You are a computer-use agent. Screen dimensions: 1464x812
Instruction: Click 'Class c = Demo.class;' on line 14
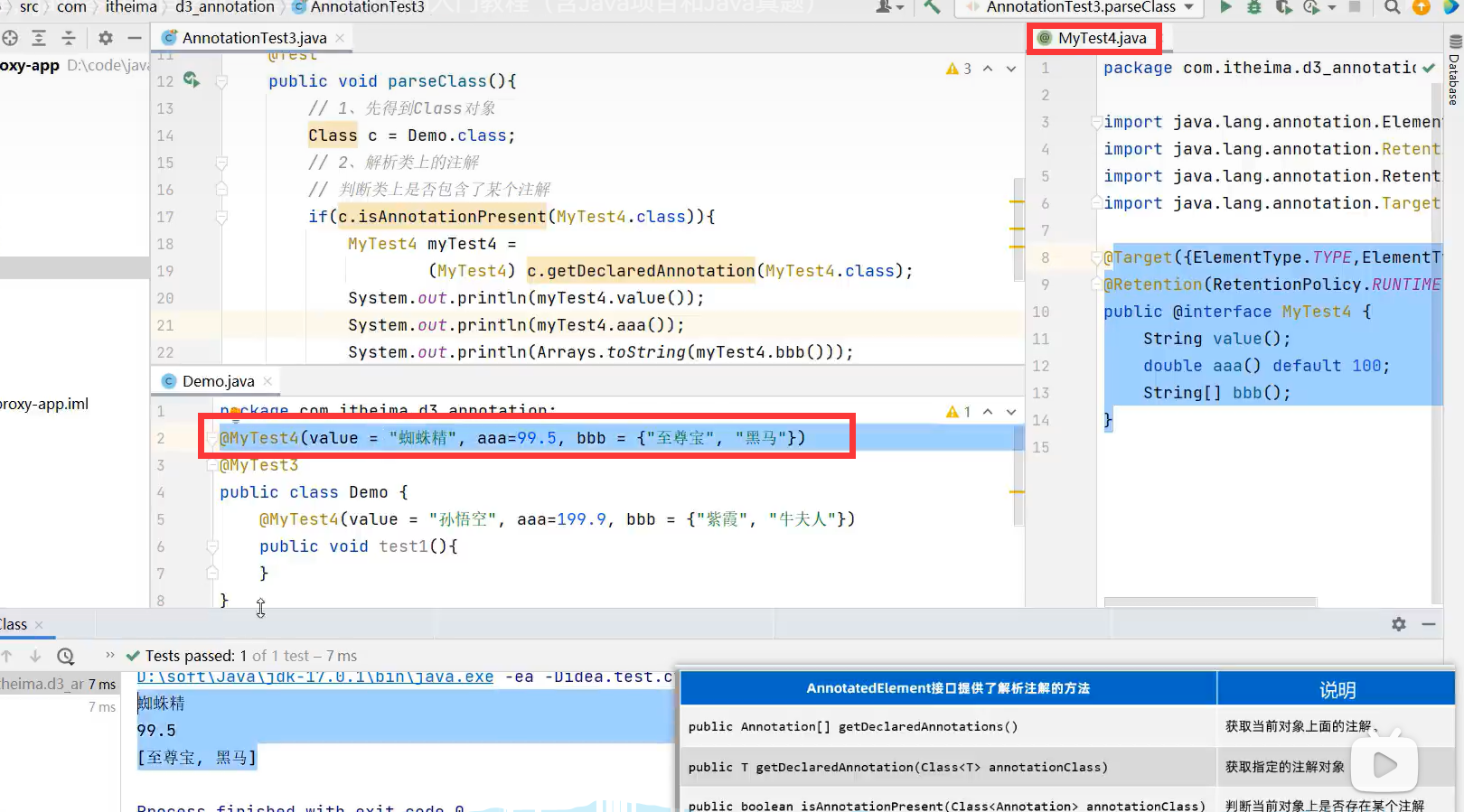click(x=411, y=135)
